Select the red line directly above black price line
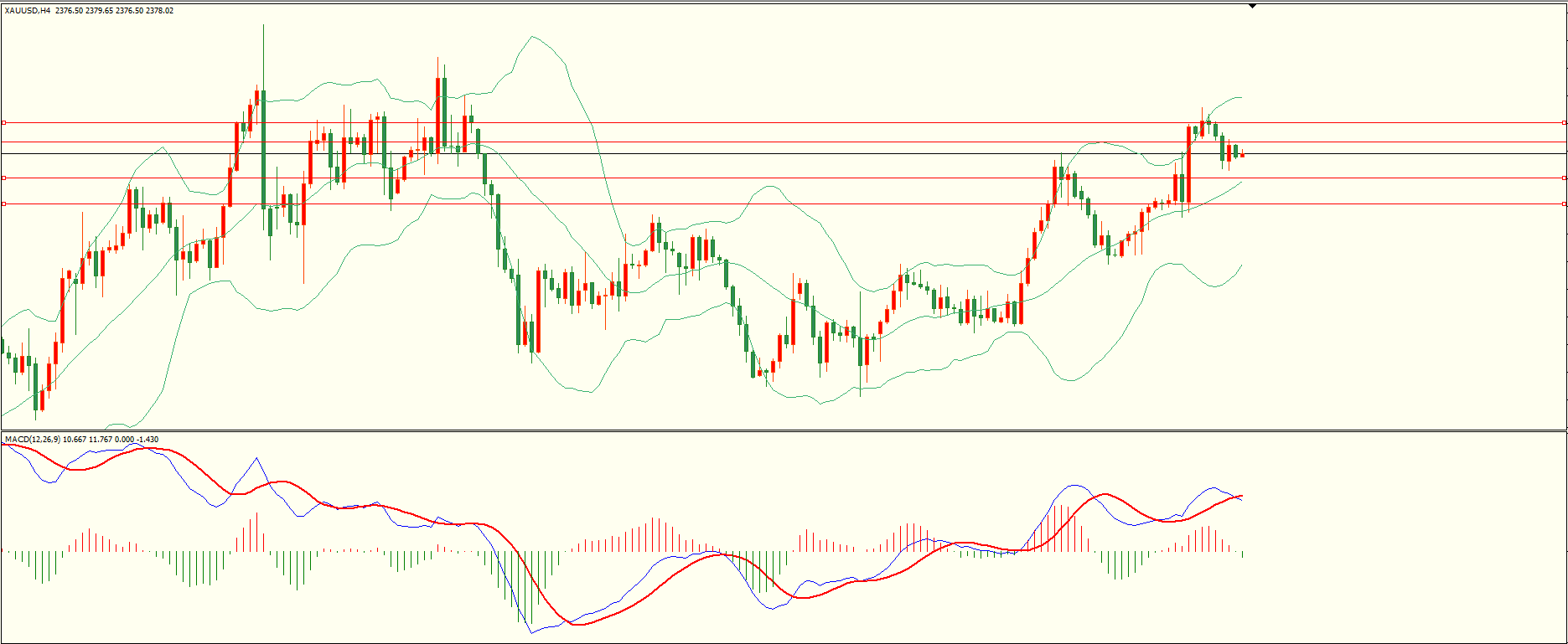 (754, 142)
